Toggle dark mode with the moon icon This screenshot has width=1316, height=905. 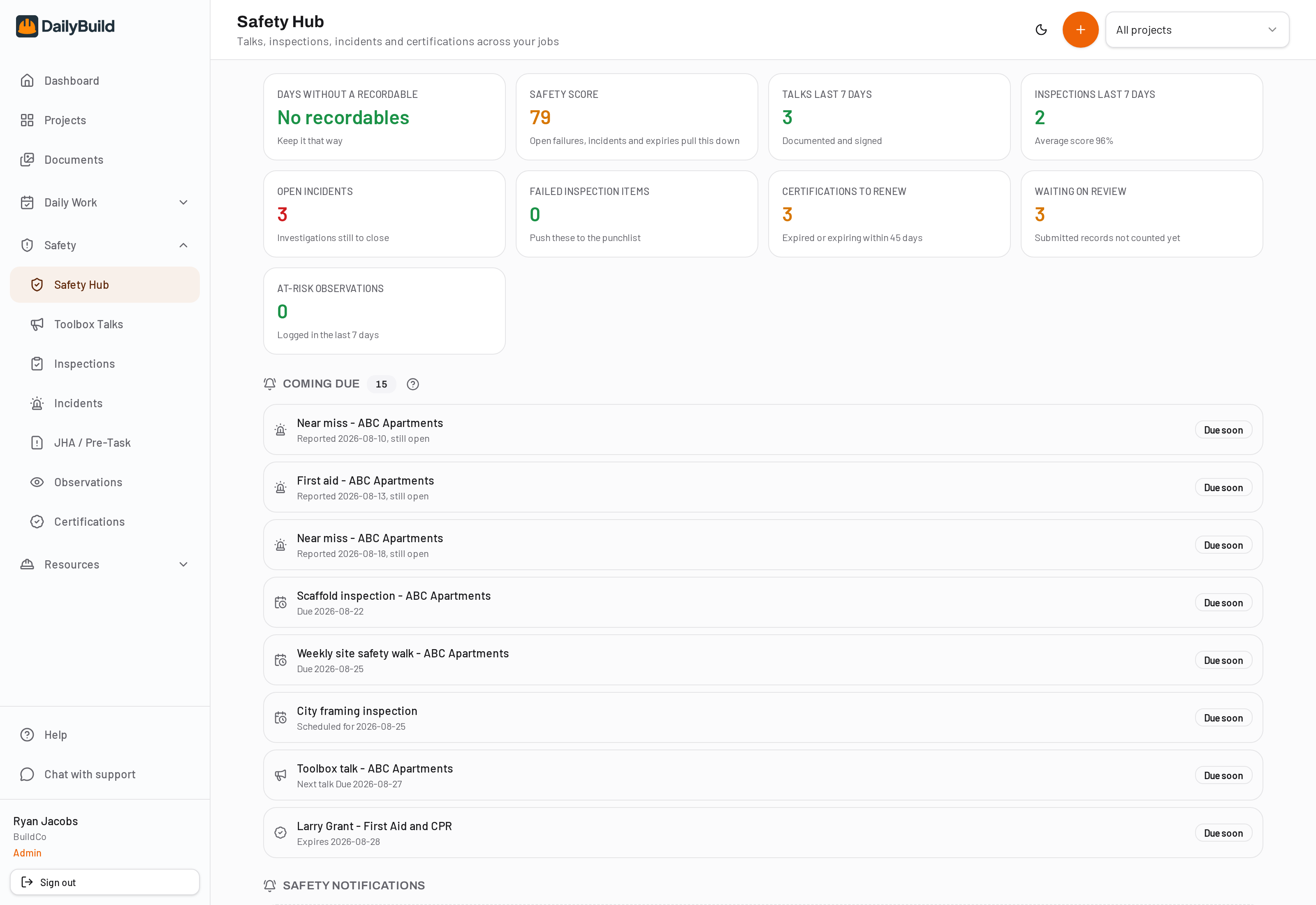(1040, 30)
